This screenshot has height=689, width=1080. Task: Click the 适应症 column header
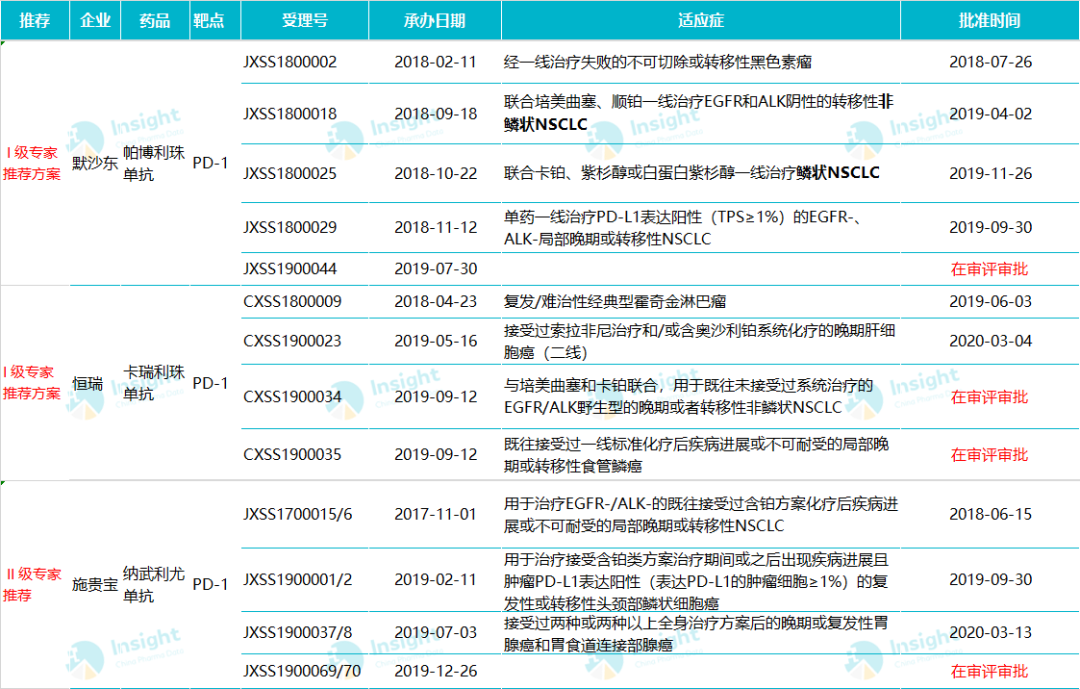coord(700,21)
